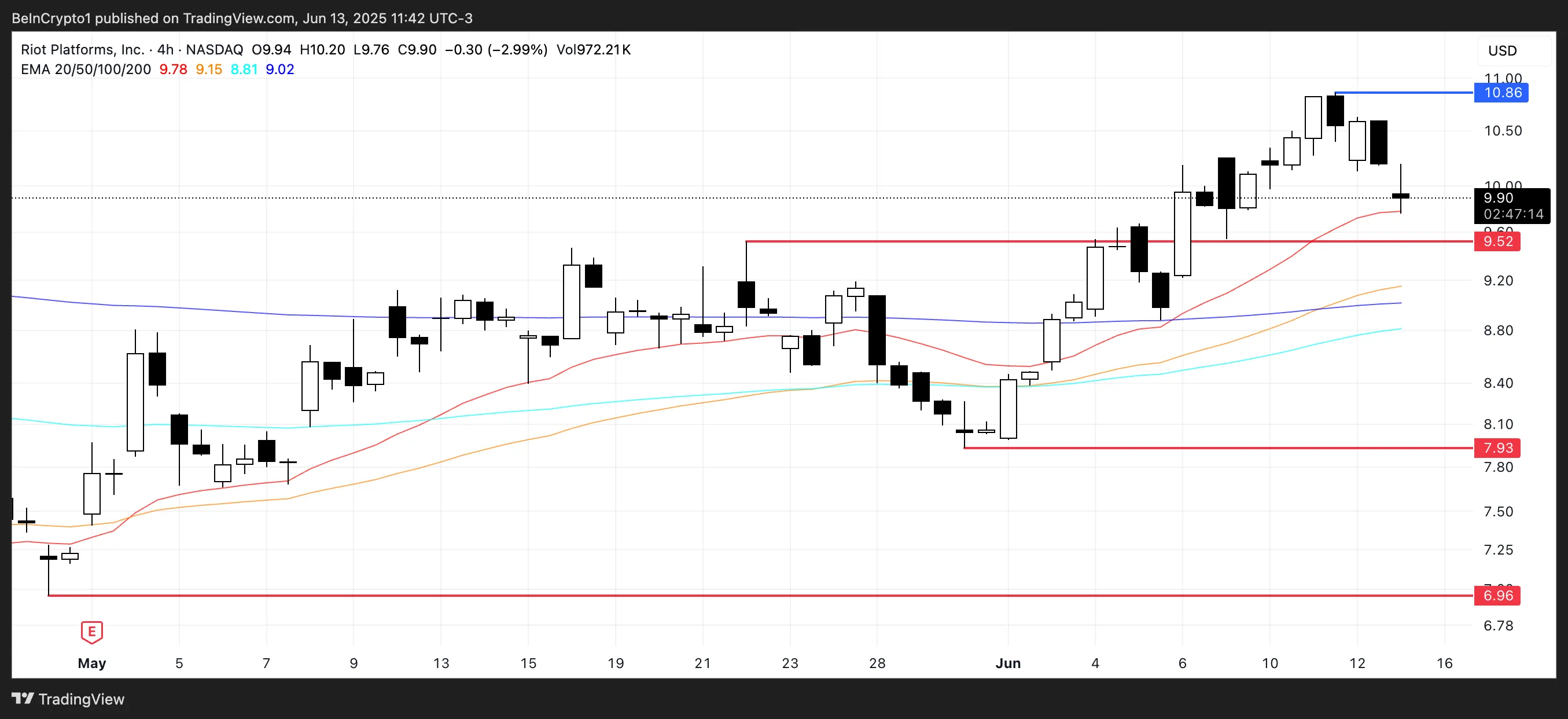Click the TradingView logo icon
The height and width of the screenshot is (719, 1568).
23,698
